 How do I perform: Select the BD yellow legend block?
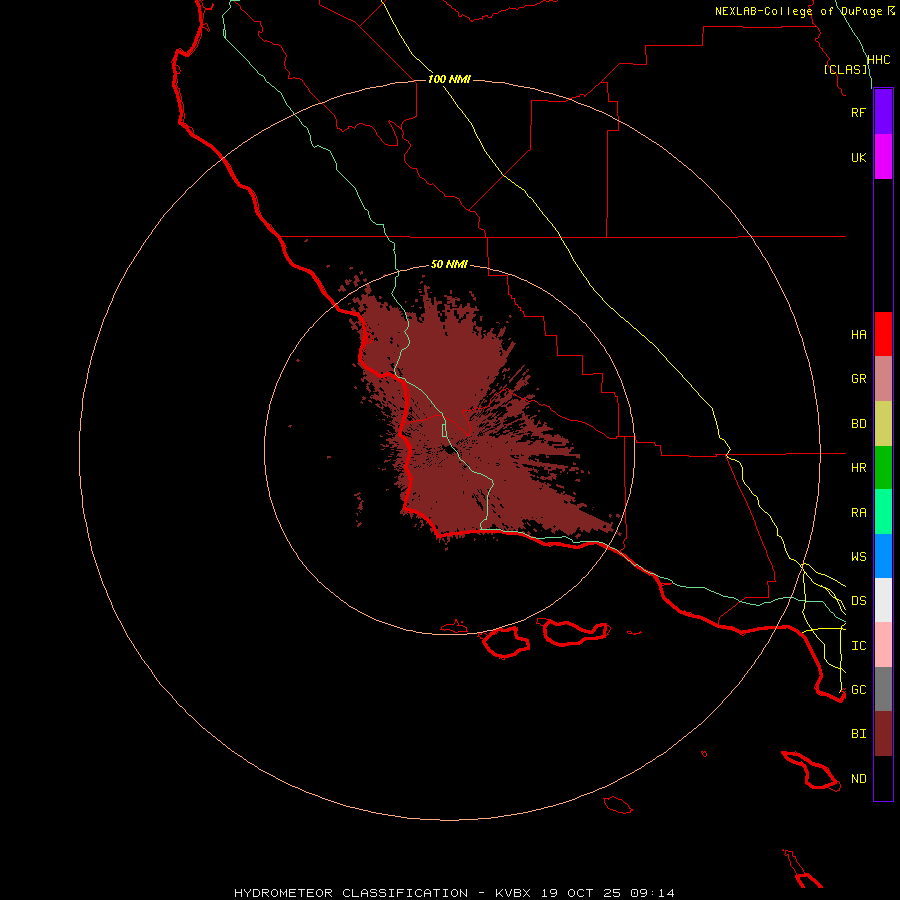click(x=883, y=424)
